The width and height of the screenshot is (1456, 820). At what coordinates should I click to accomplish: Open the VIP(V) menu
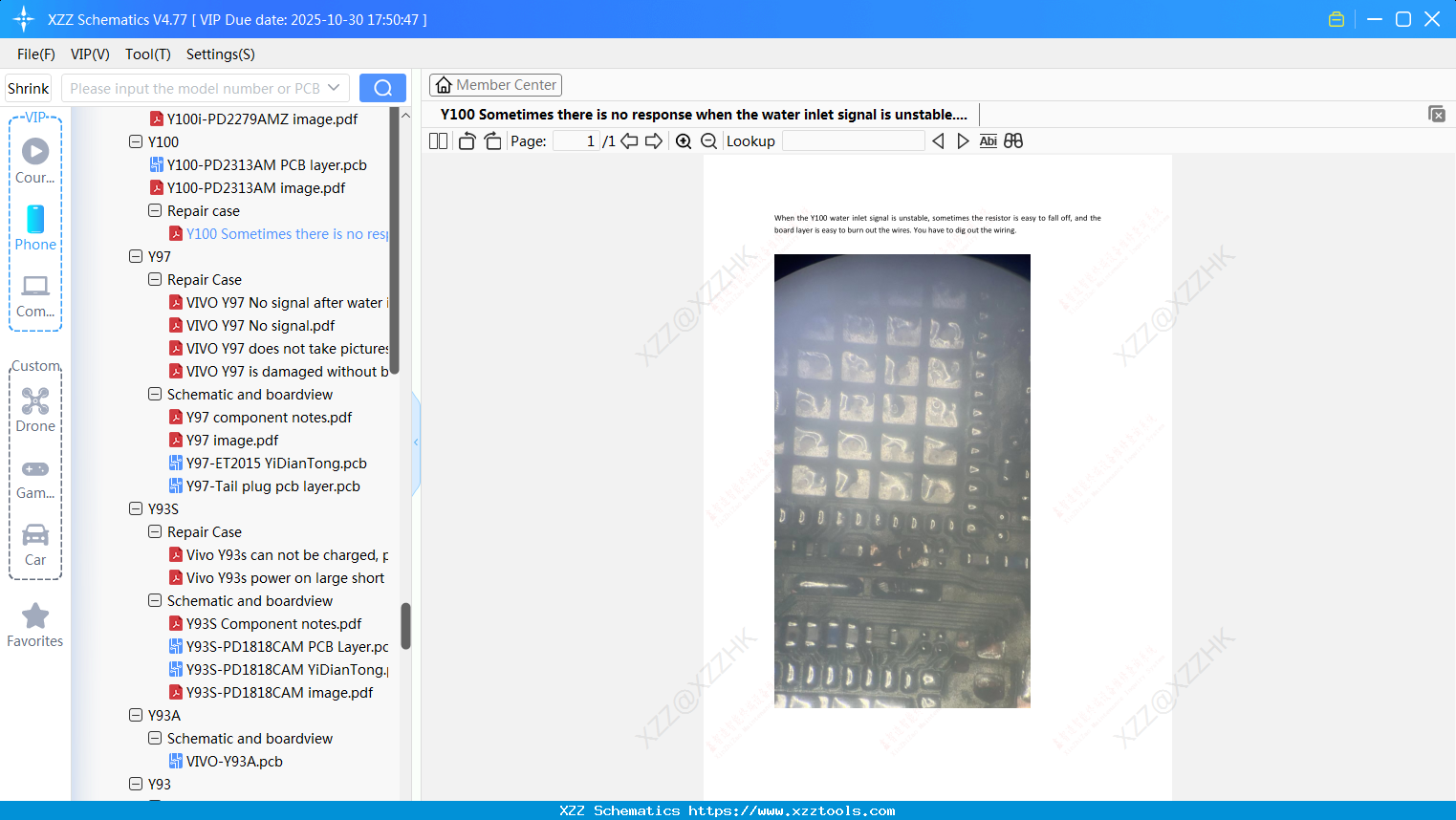pyautogui.click(x=89, y=54)
